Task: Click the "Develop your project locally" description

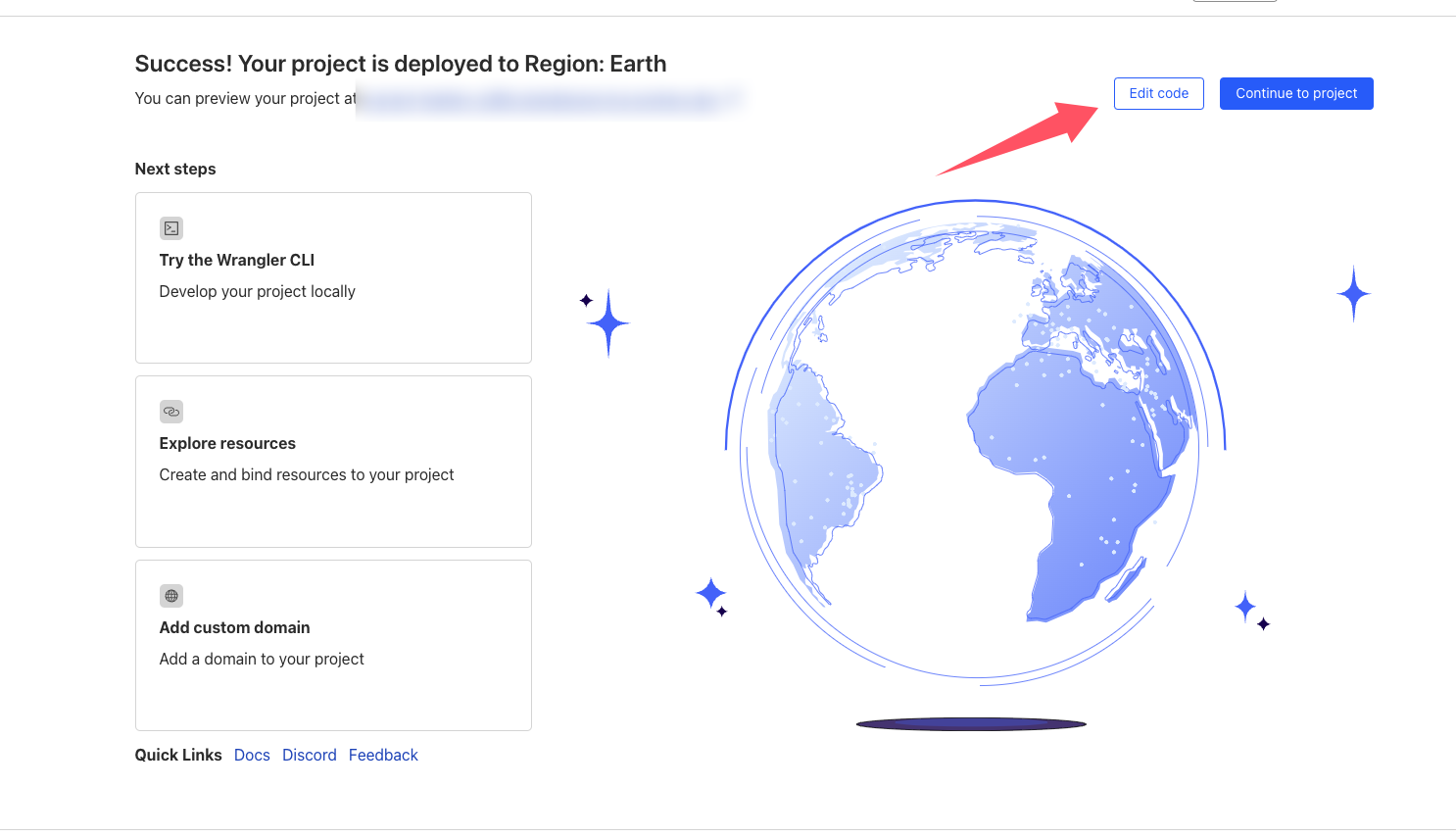Action: coord(258,291)
